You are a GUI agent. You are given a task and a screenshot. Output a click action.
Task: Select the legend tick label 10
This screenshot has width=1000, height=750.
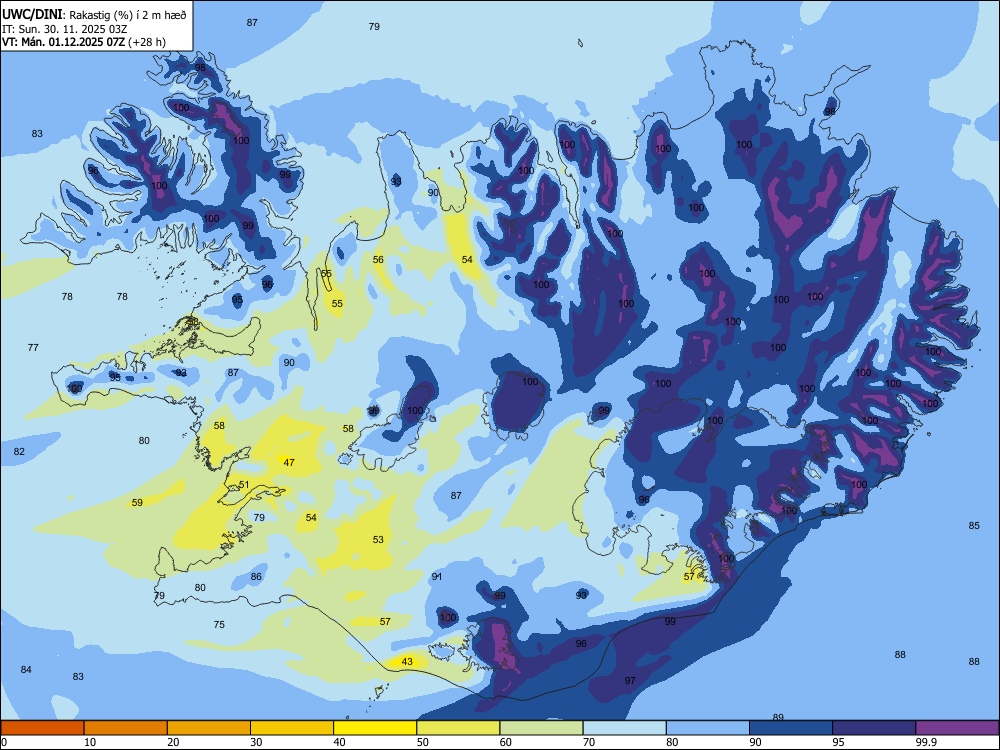(x=90, y=742)
